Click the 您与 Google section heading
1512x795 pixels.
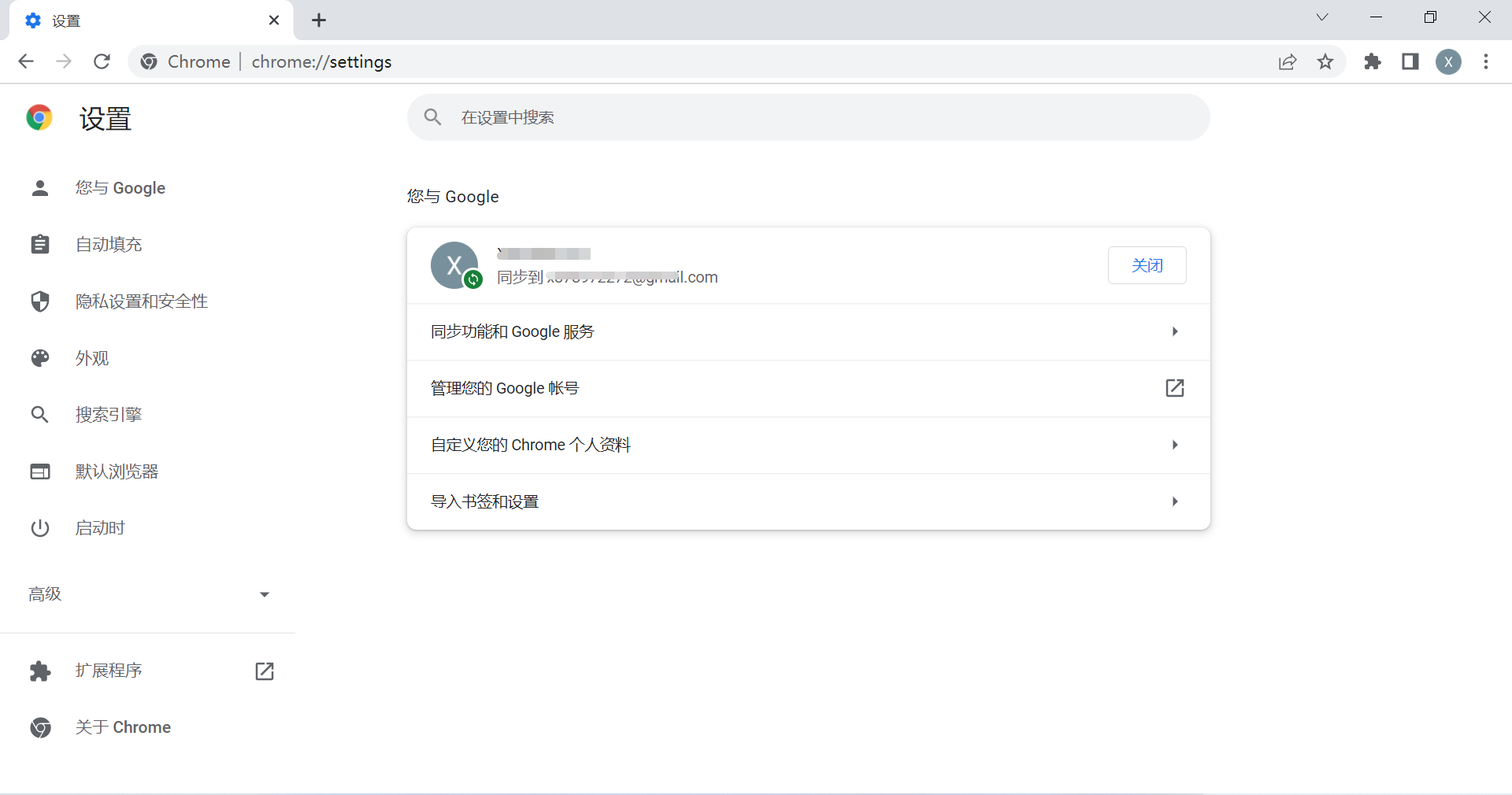(x=453, y=197)
